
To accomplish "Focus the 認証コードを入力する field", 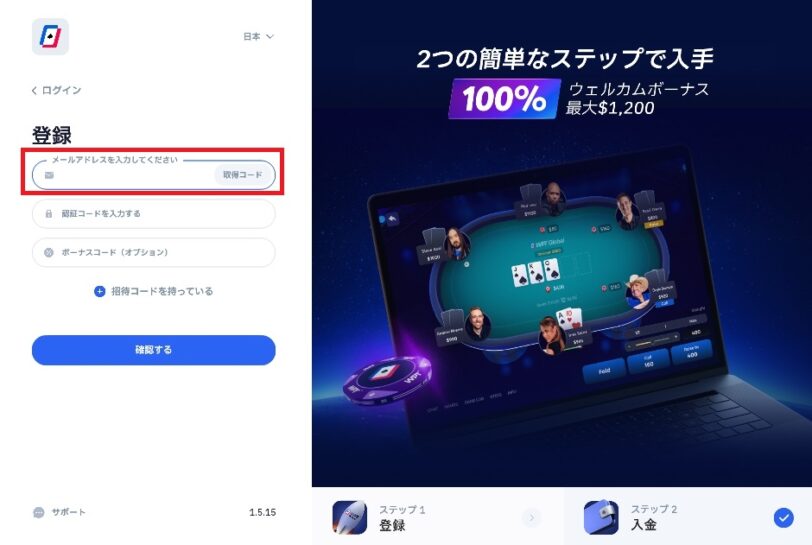I will [153, 213].
